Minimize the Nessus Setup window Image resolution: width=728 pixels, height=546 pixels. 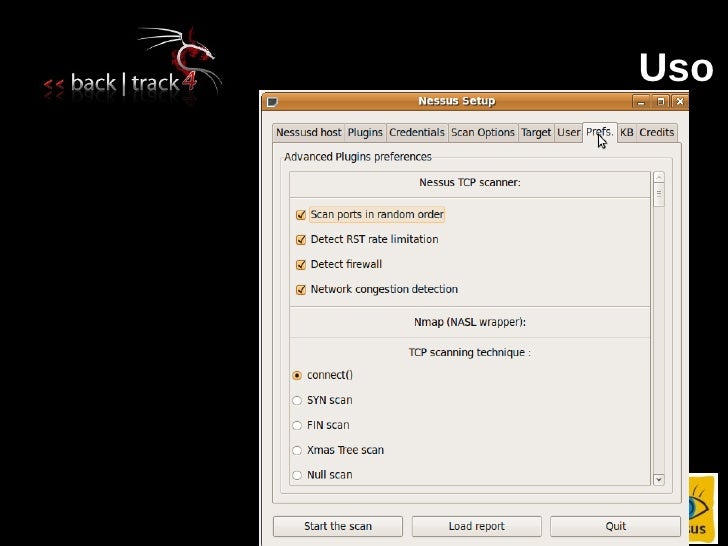pyautogui.click(x=641, y=101)
